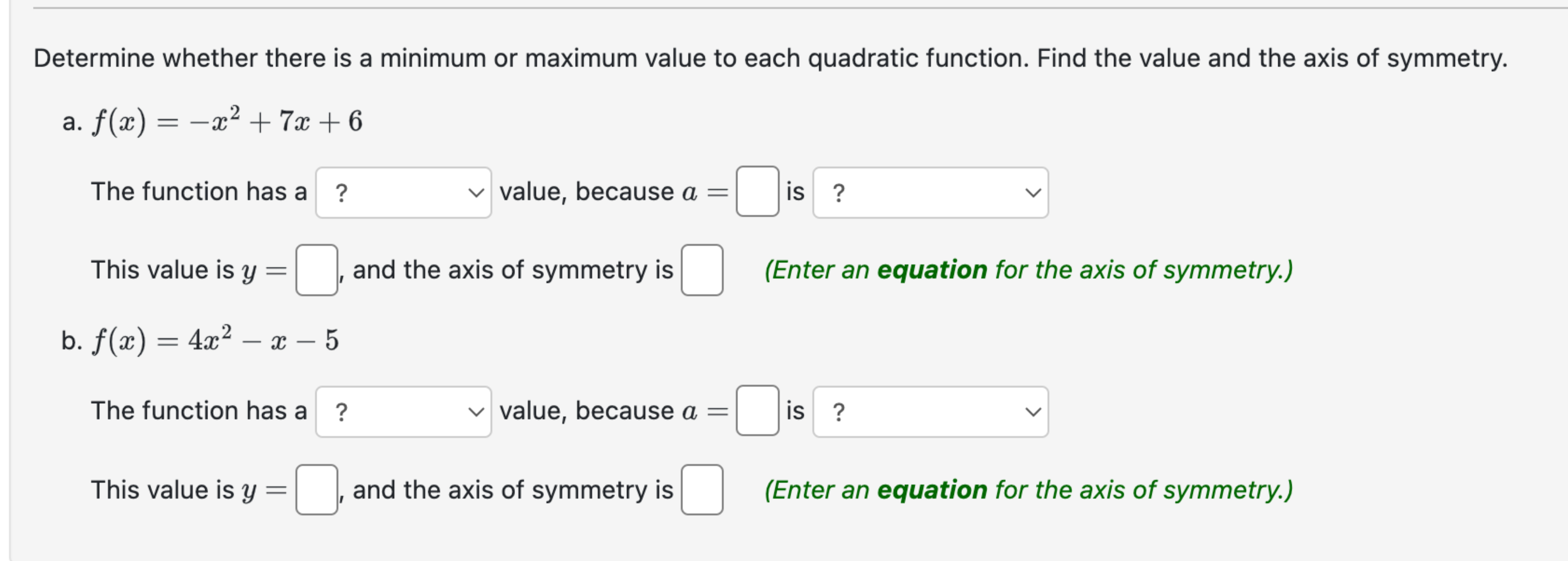This screenshot has width=1568, height=561.
Task: Click the a= input box for part a
Action: coord(757,192)
